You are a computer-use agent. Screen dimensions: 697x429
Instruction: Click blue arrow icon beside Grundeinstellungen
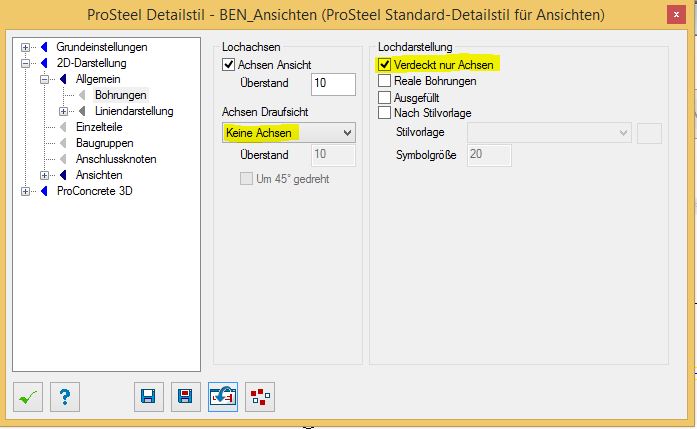coord(44,47)
